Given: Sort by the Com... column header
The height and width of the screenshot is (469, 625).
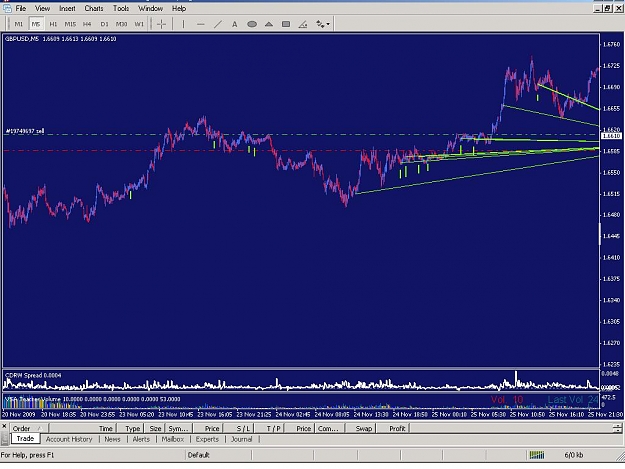Looking at the screenshot, I should pos(328,429).
